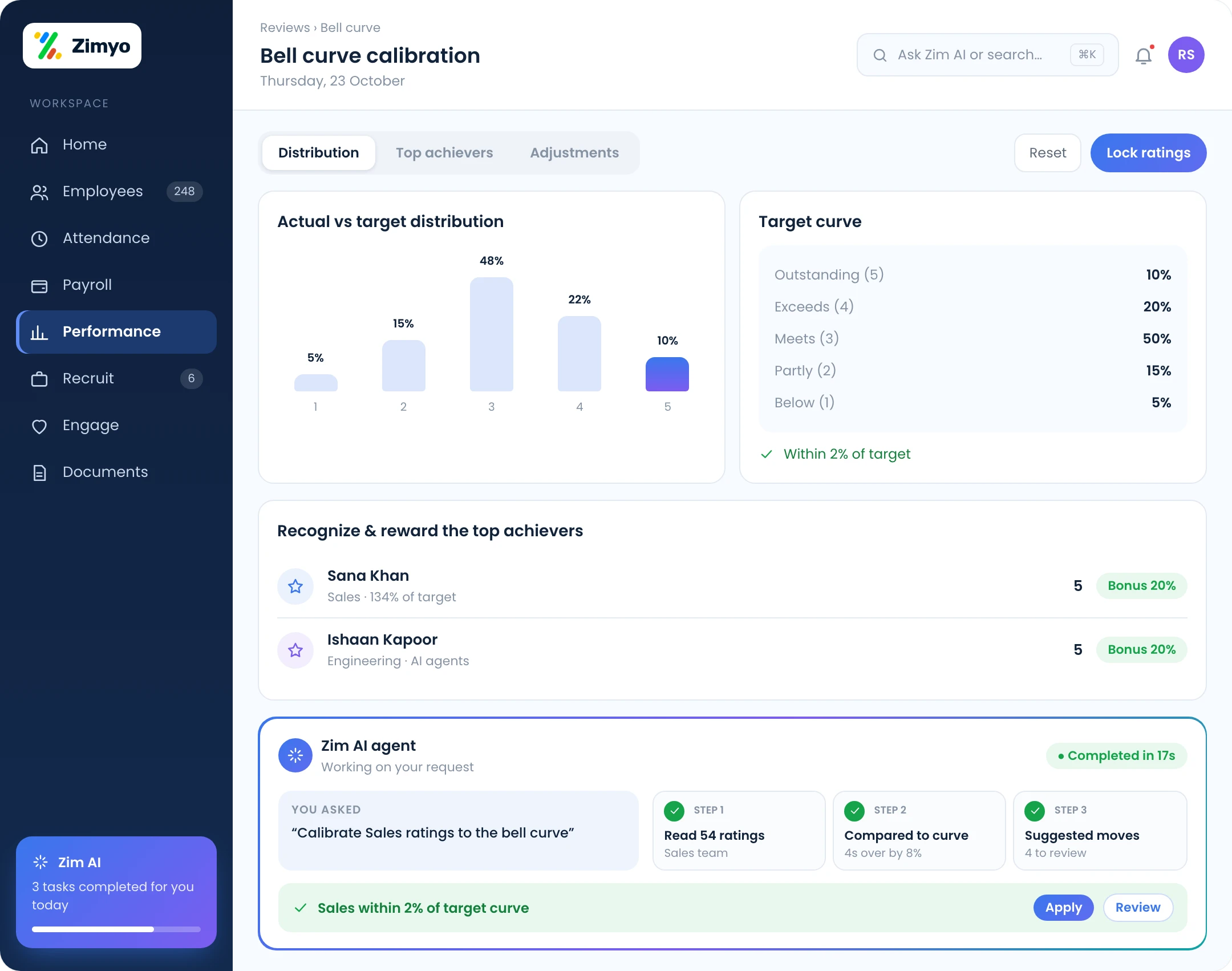The height and width of the screenshot is (971, 1232).
Task: Click the Reviews breadcrumb link
Action: [285, 27]
